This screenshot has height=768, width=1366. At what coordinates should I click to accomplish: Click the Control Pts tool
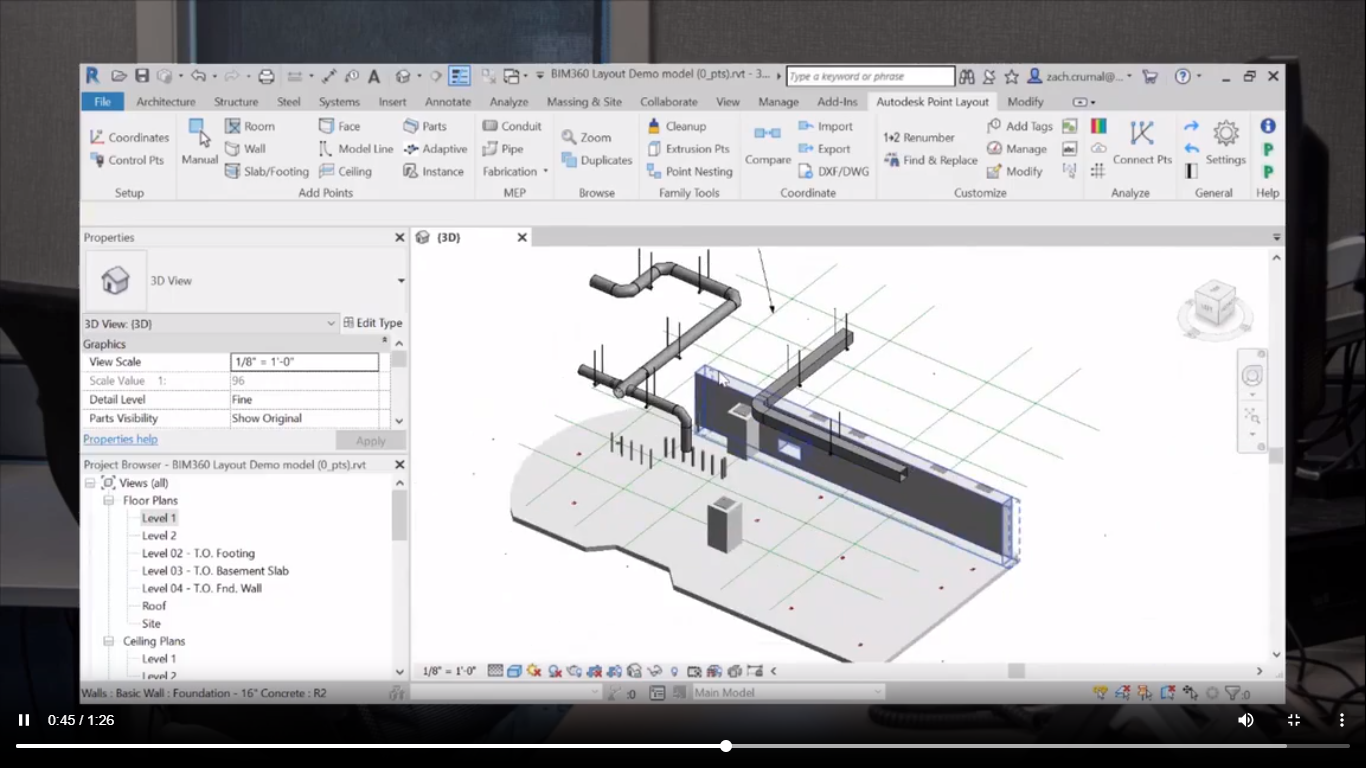pos(127,160)
